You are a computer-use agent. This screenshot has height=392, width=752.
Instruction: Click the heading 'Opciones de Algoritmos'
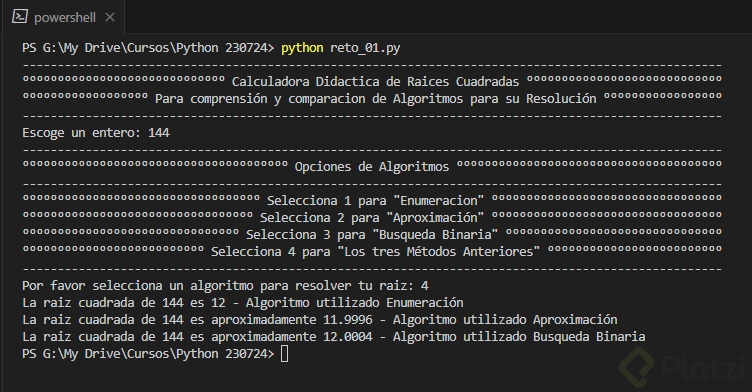pos(372,167)
